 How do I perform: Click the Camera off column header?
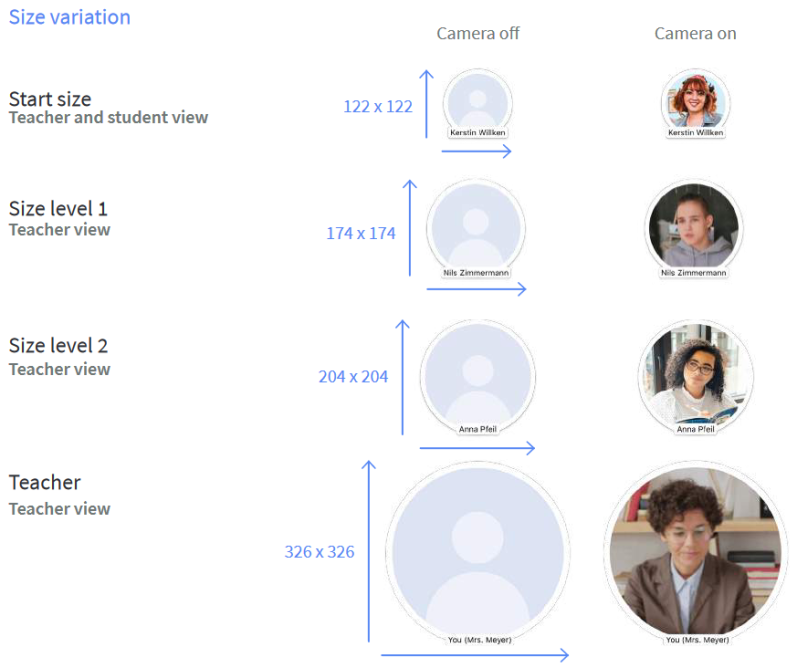pyautogui.click(x=478, y=34)
